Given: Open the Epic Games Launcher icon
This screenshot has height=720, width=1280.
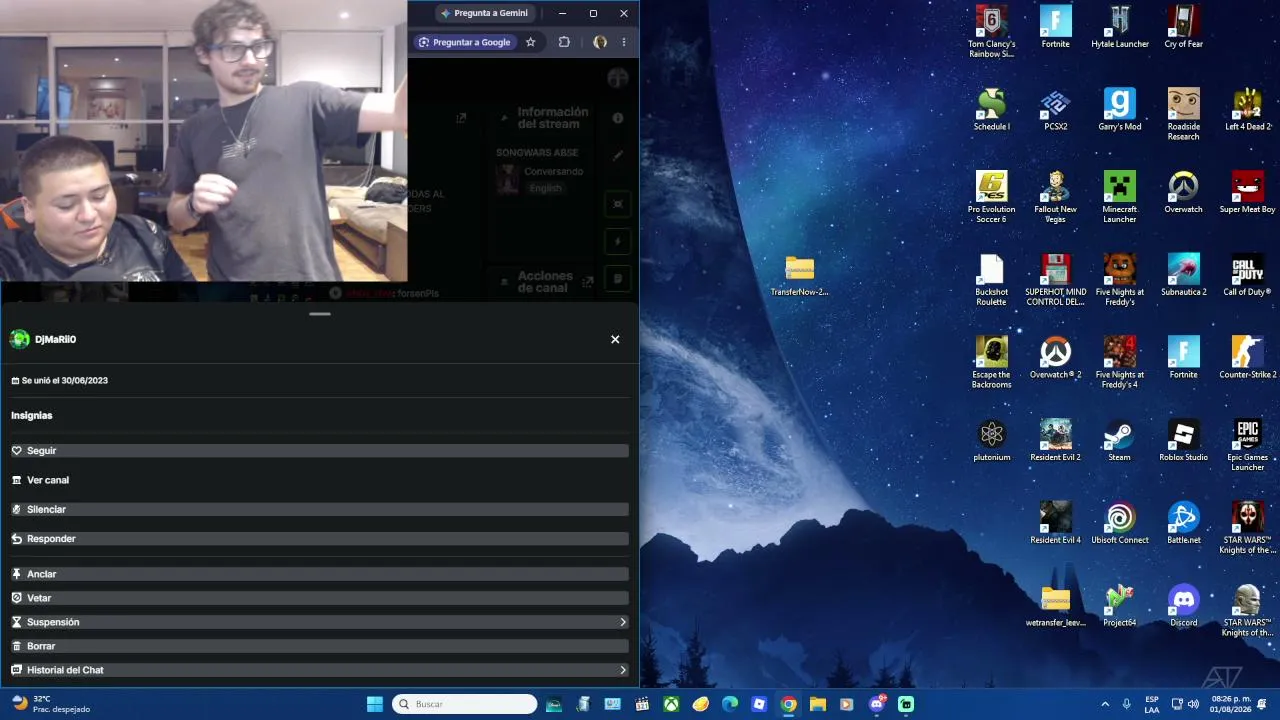Looking at the screenshot, I should point(1247,446).
